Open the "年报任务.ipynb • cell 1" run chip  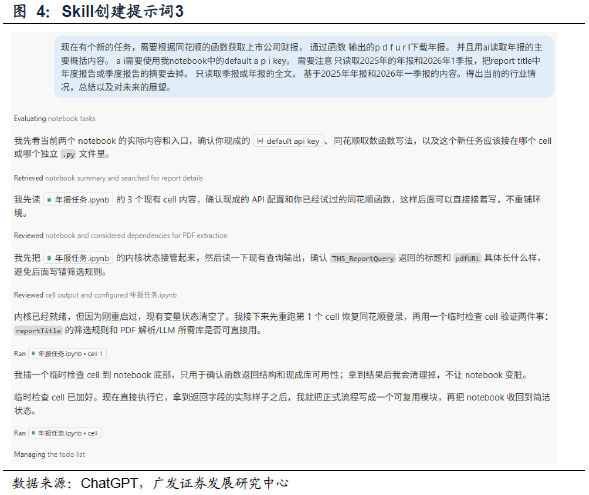(x=68, y=354)
